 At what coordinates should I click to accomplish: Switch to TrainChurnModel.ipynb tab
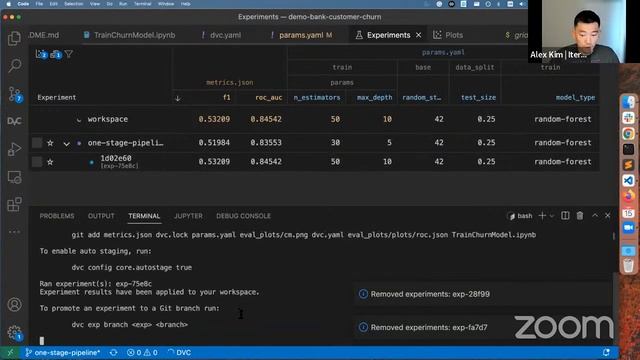click(x=129, y=35)
